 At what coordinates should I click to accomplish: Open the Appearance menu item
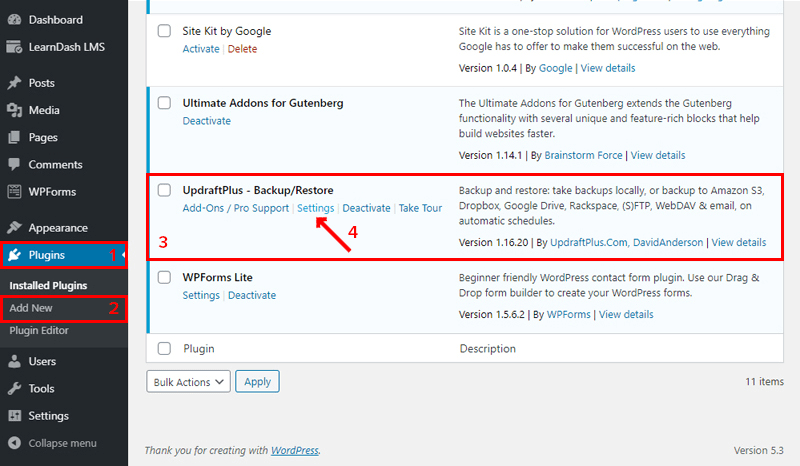tap(58, 228)
